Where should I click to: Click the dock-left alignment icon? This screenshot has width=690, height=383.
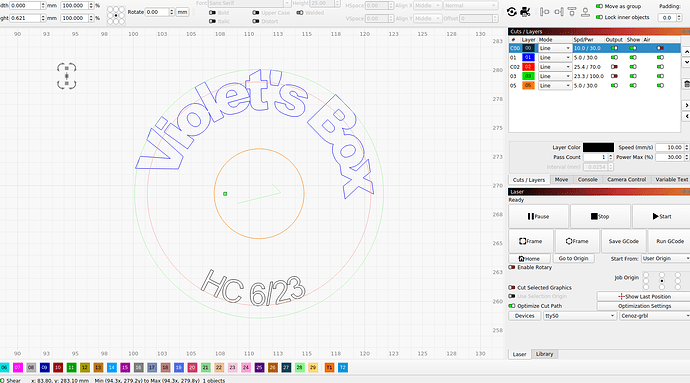coord(544,12)
